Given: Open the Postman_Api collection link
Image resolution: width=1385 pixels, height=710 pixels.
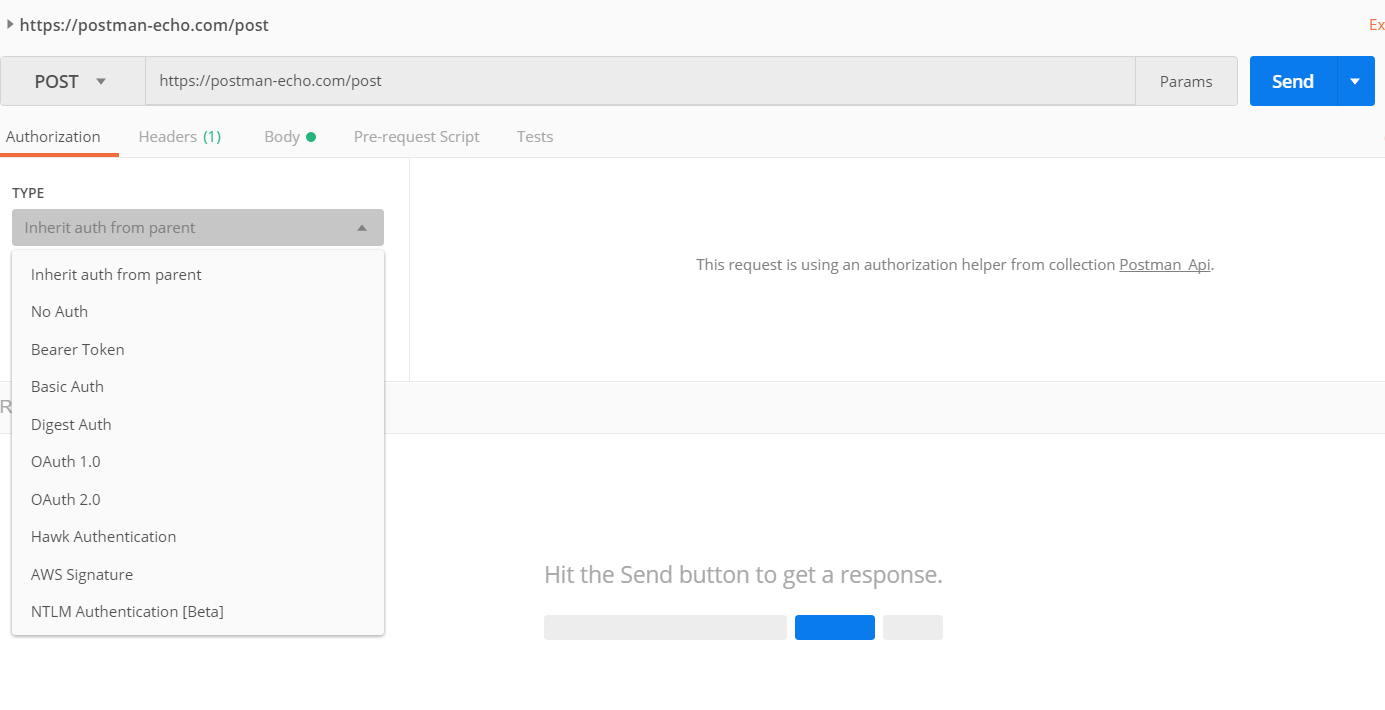Looking at the screenshot, I should click(x=1164, y=264).
